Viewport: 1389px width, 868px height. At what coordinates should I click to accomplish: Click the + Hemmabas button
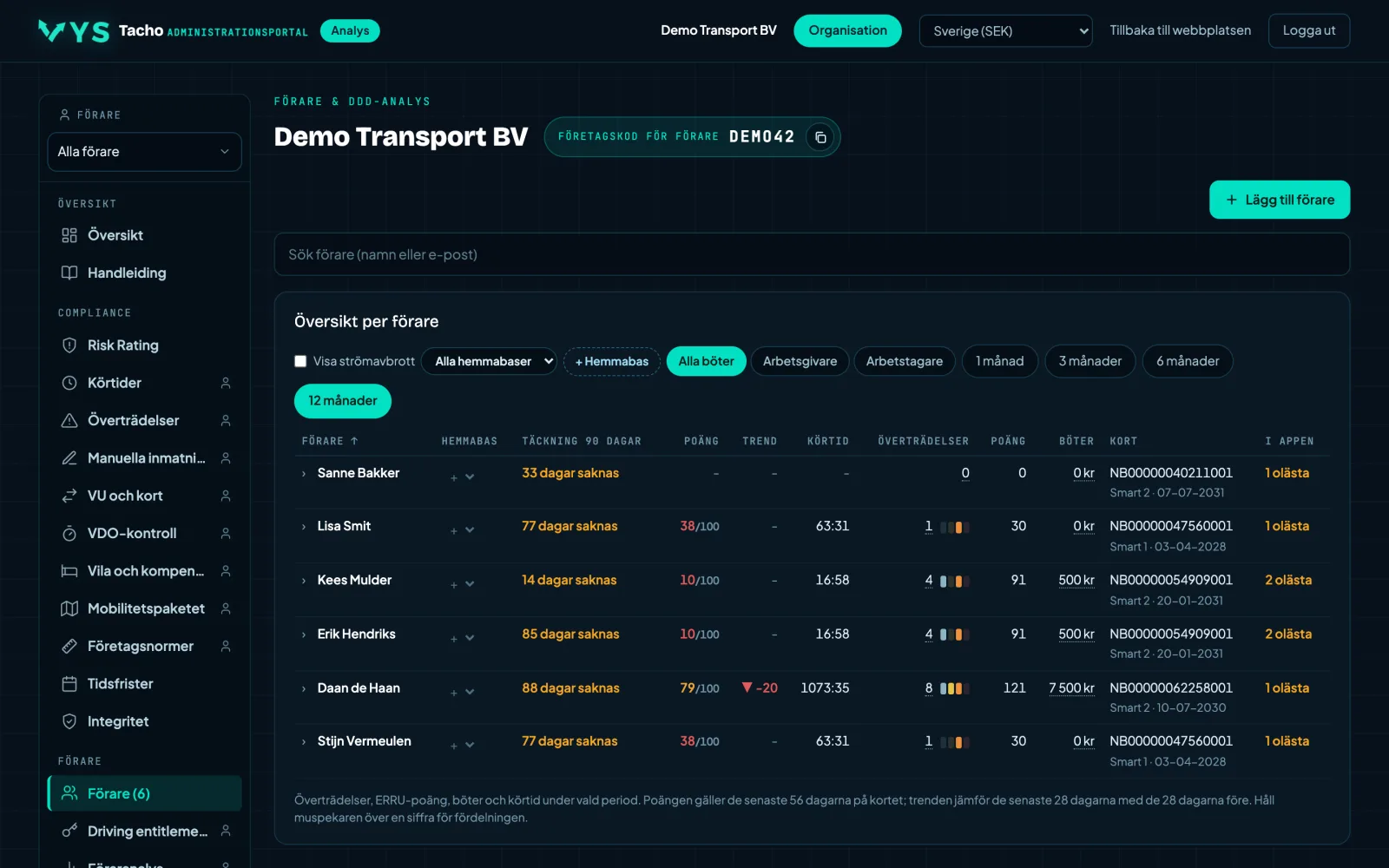pos(612,361)
